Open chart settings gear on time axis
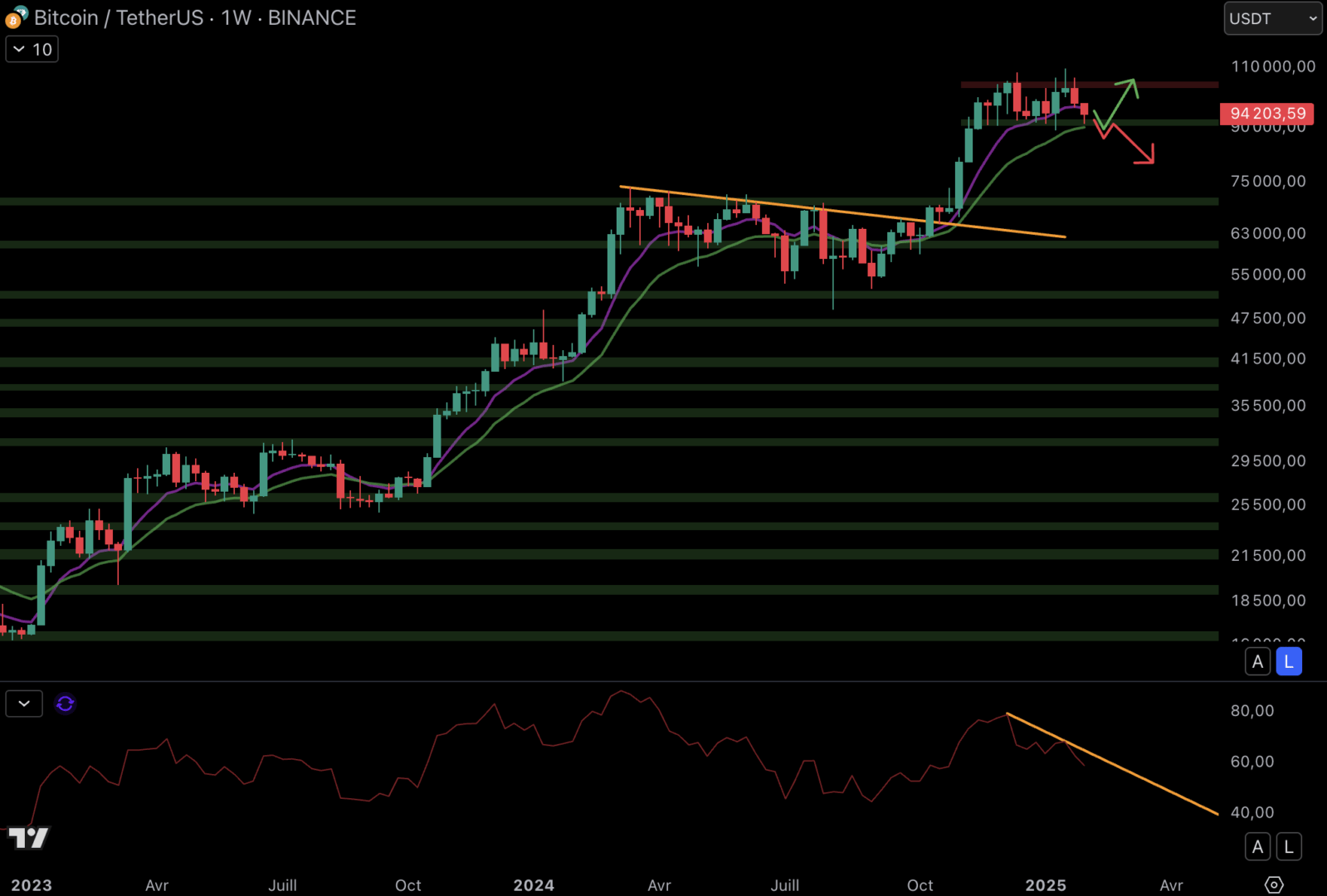This screenshot has height=896, width=1327. 1274,884
